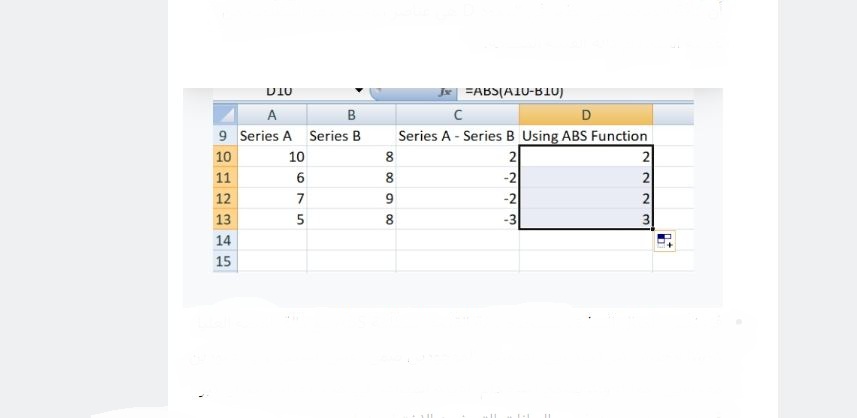Click the 'Using ABS Function' cell
The height and width of the screenshot is (418, 857).
pyautogui.click(x=585, y=135)
